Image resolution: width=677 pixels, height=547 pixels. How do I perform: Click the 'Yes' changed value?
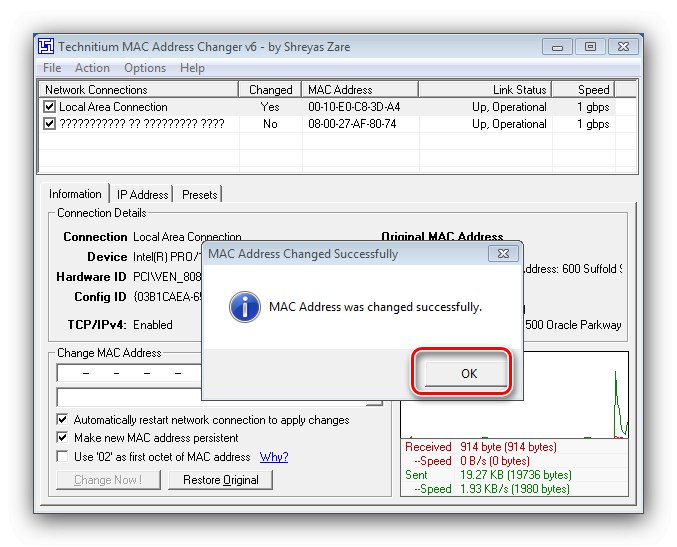[x=270, y=107]
